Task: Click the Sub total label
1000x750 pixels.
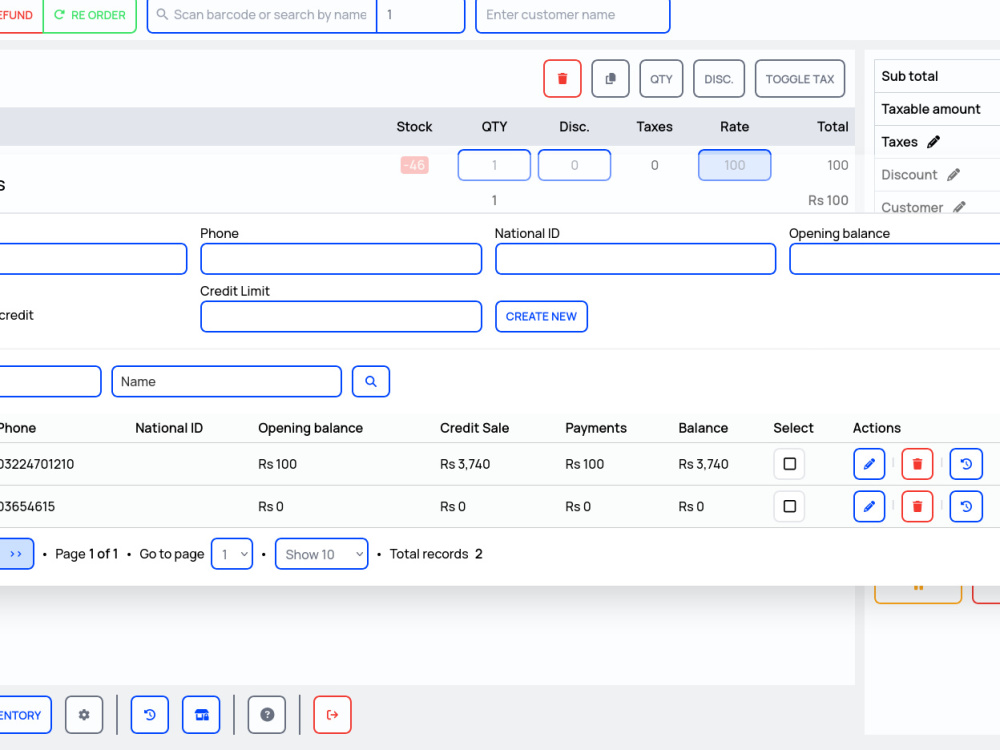Action: (909, 76)
